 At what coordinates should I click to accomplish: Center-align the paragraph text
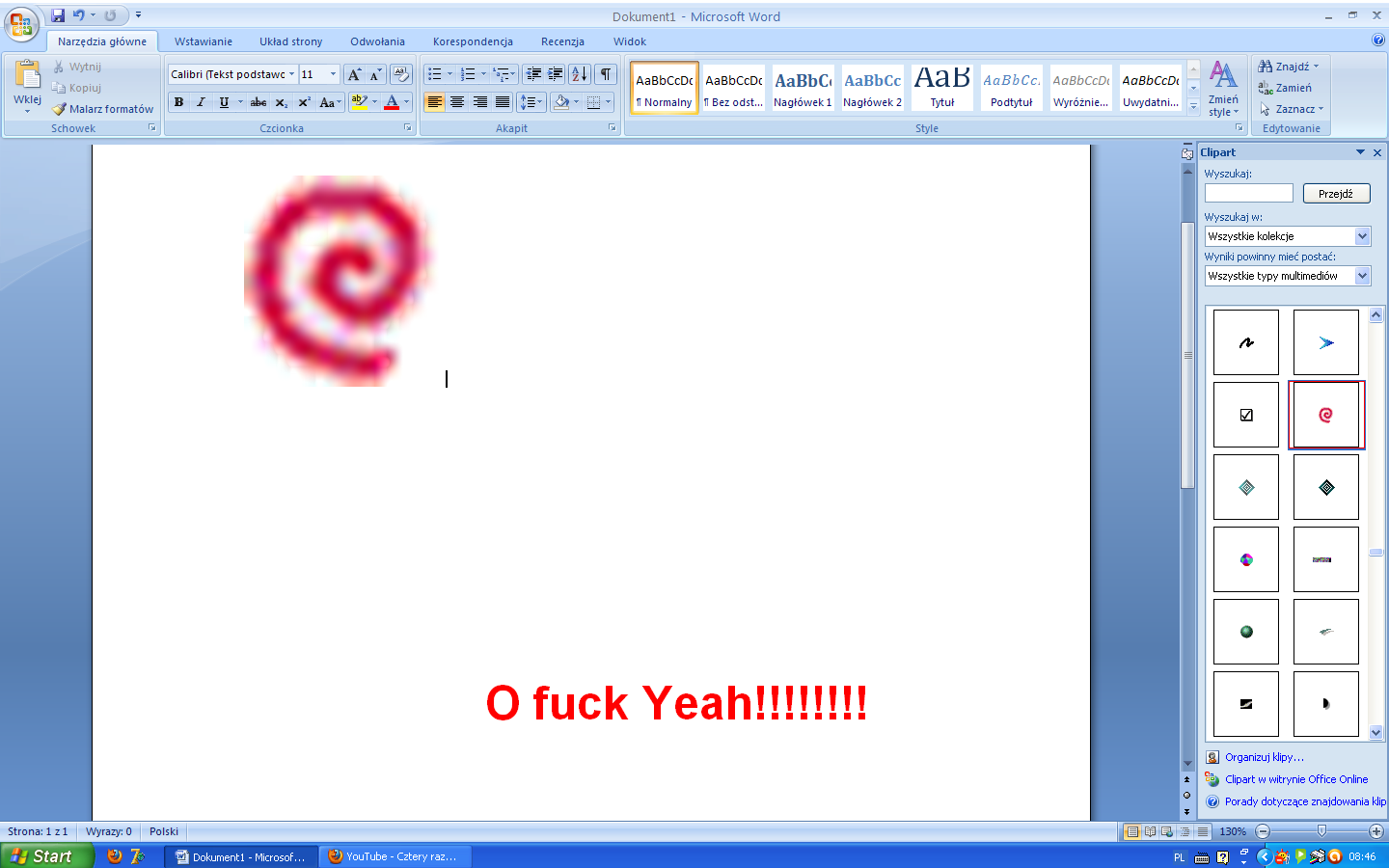[457, 102]
